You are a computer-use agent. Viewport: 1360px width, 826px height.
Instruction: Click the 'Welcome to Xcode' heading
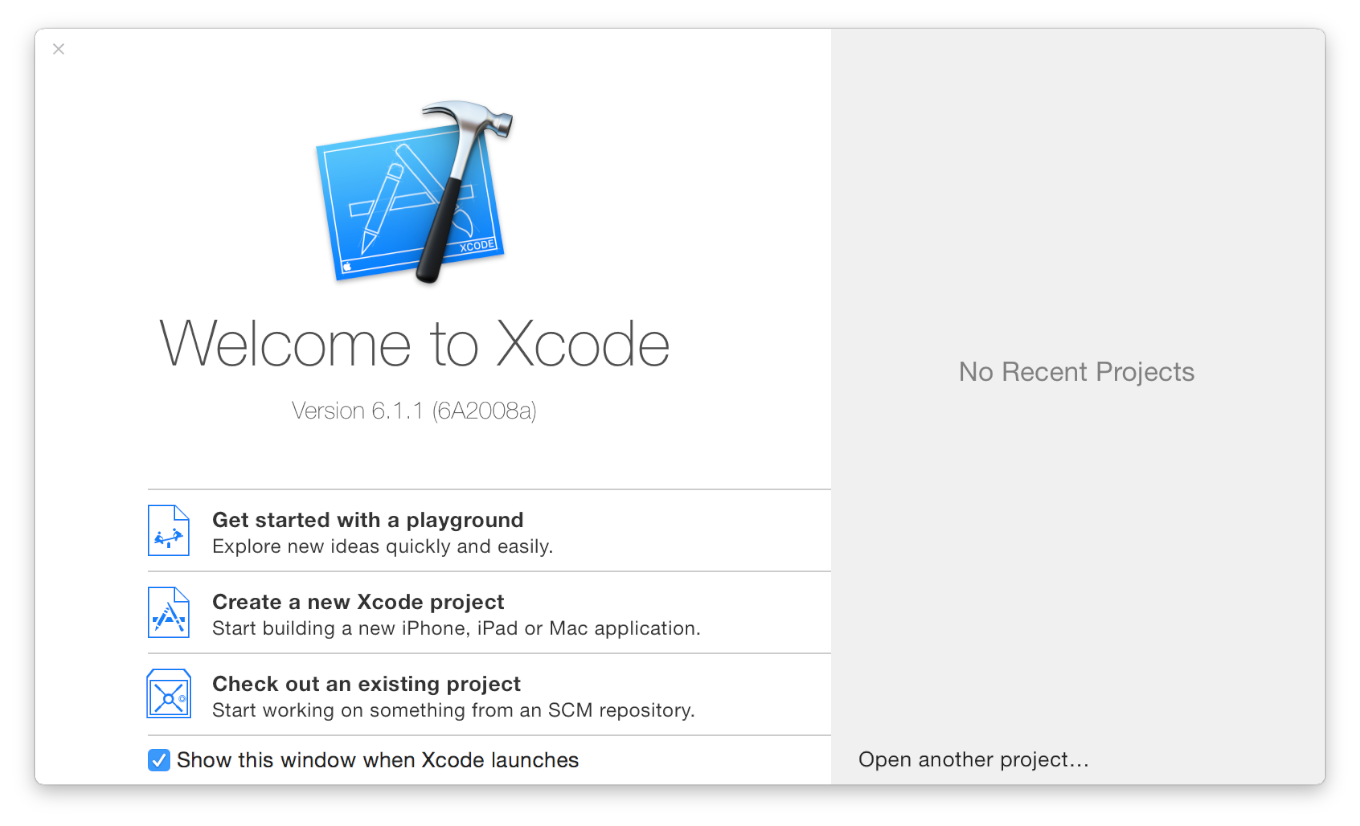[x=414, y=344]
